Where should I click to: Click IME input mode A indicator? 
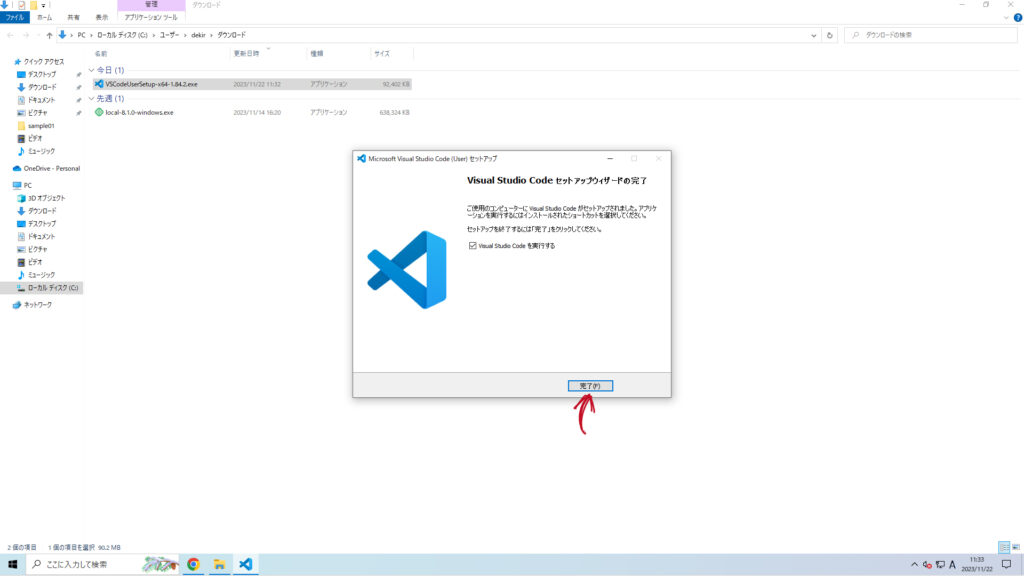coord(952,565)
